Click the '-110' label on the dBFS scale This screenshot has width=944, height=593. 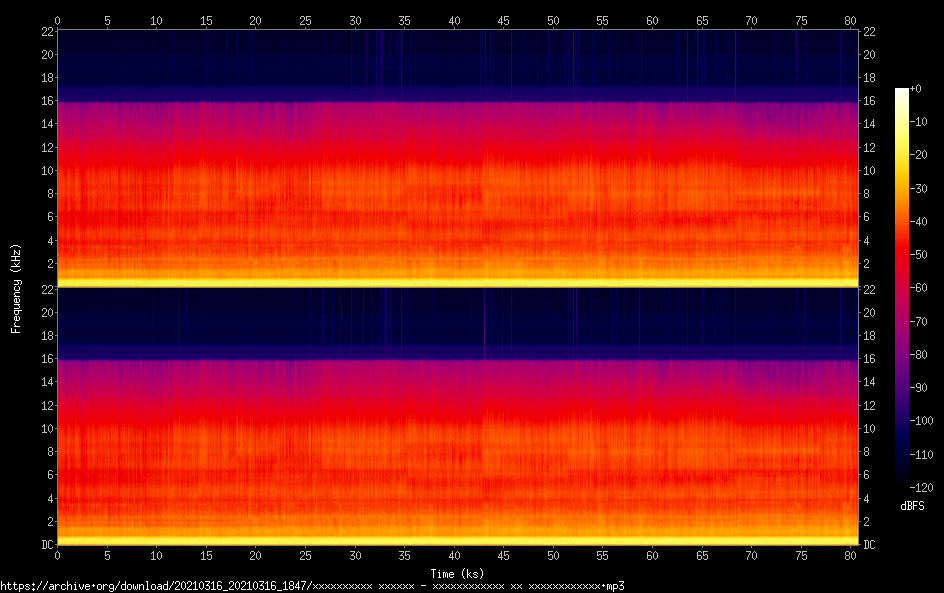coord(922,455)
